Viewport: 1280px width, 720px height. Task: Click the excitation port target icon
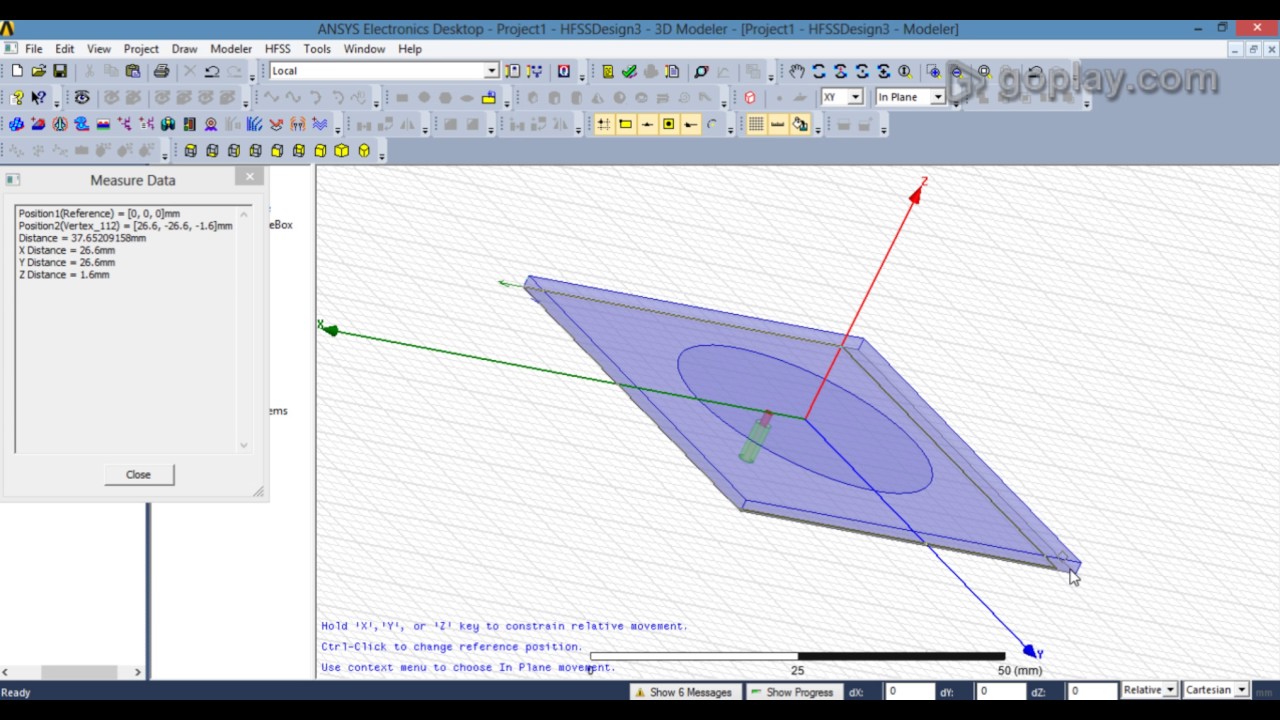coord(211,124)
